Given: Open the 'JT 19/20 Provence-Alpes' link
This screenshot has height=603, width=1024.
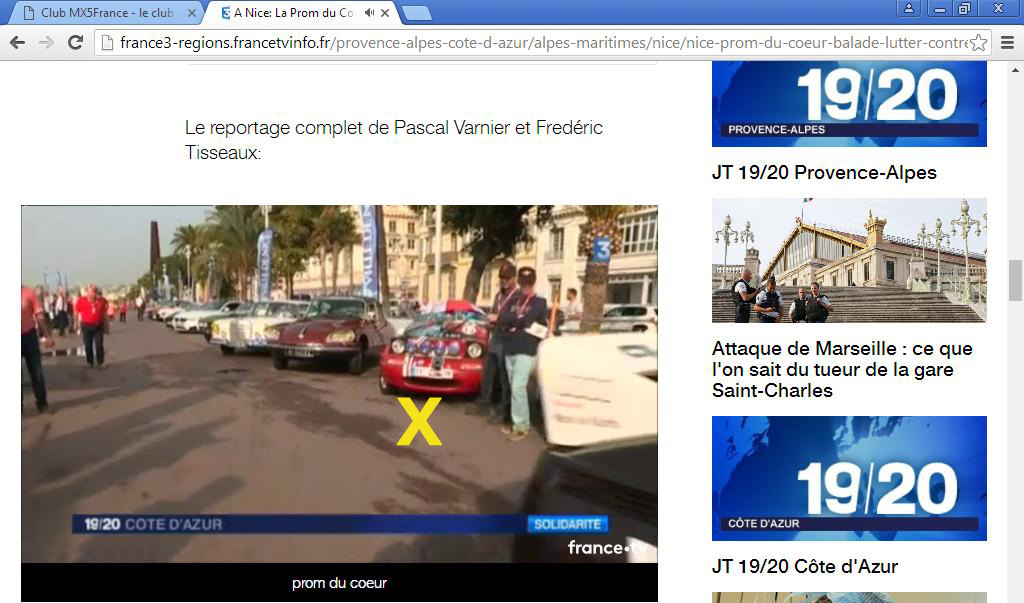Looking at the screenshot, I should pyautogui.click(x=824, y=172).
